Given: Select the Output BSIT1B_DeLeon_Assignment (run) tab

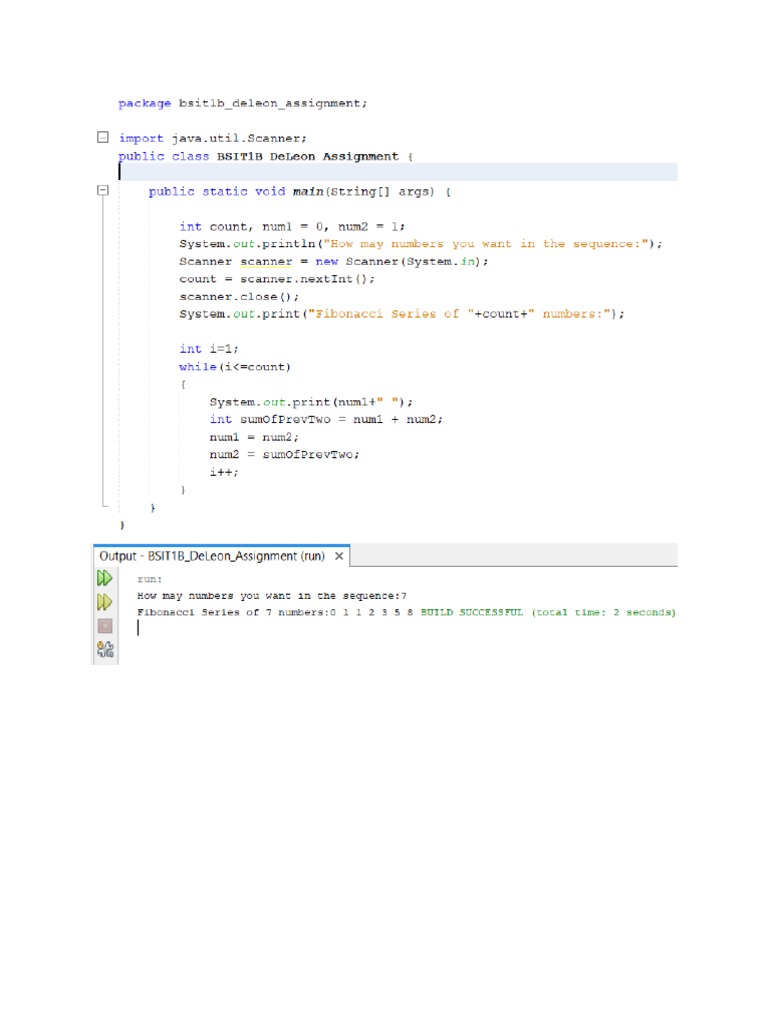Looking at the screenshot, I should pos(212,556).
